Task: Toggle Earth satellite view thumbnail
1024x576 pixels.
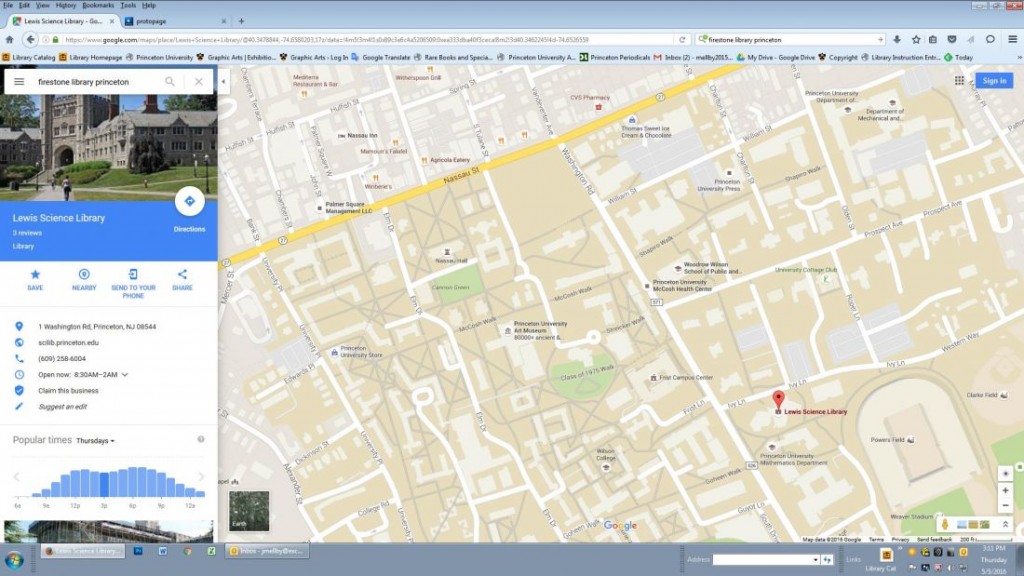Action: 248,510
